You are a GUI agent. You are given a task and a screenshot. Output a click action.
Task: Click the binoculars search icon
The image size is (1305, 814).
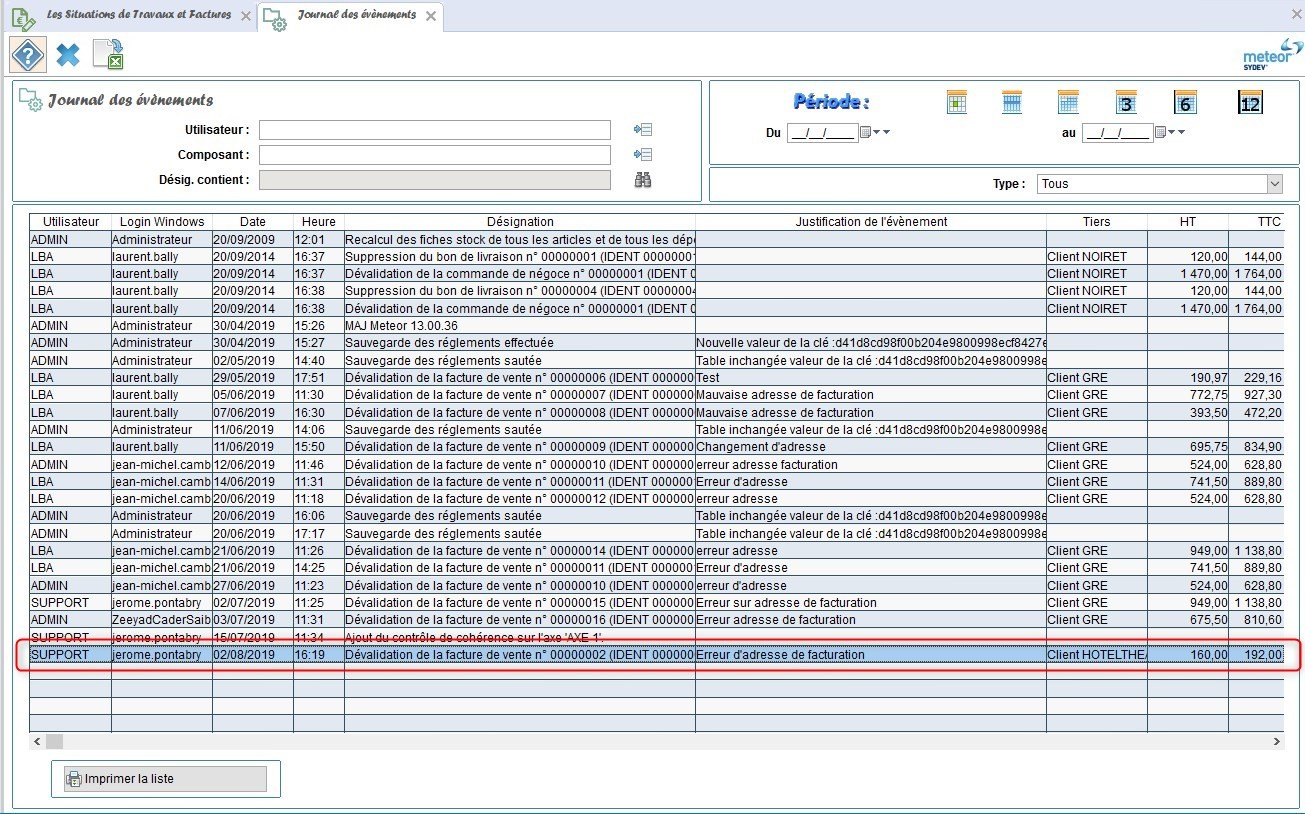[643, 180]
